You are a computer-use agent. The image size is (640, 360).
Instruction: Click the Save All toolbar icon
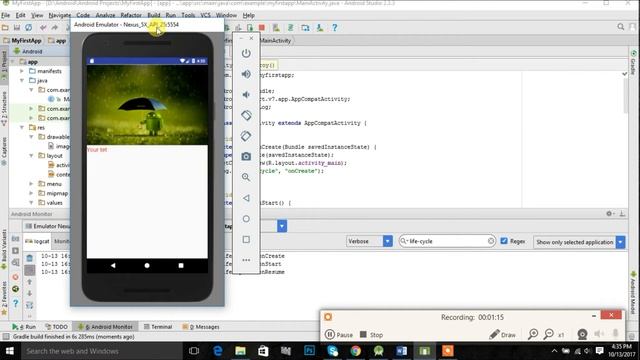pyautogui.click(x=17, y=27)
